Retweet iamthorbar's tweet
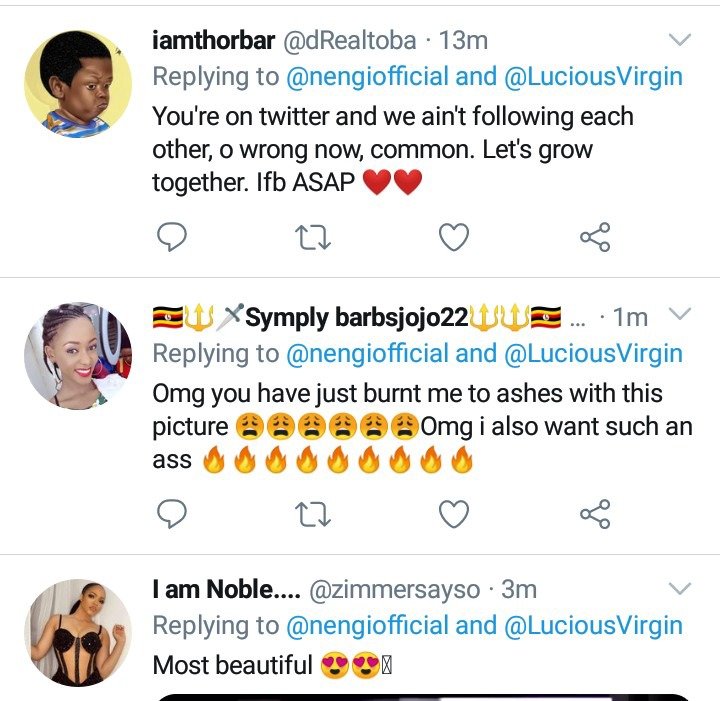720x701 pixels. click(x=313, y=237)
